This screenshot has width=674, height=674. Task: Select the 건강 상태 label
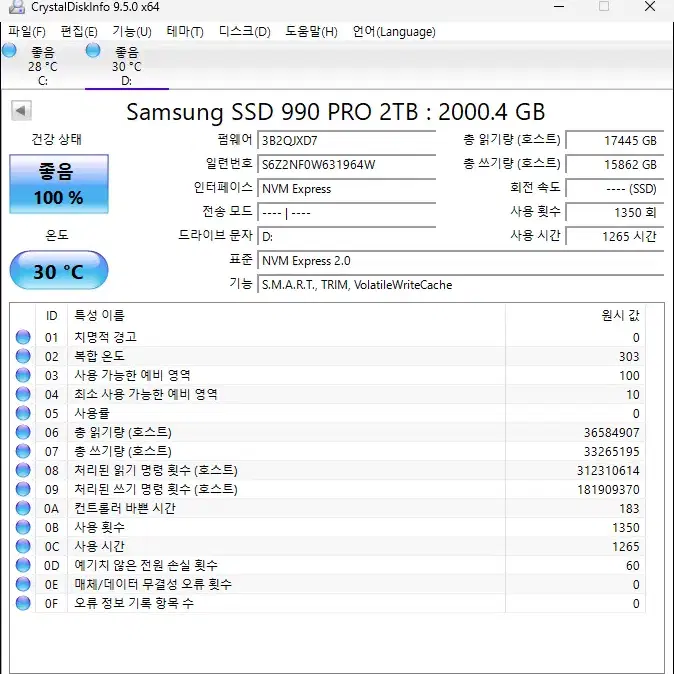pos(56,139)
